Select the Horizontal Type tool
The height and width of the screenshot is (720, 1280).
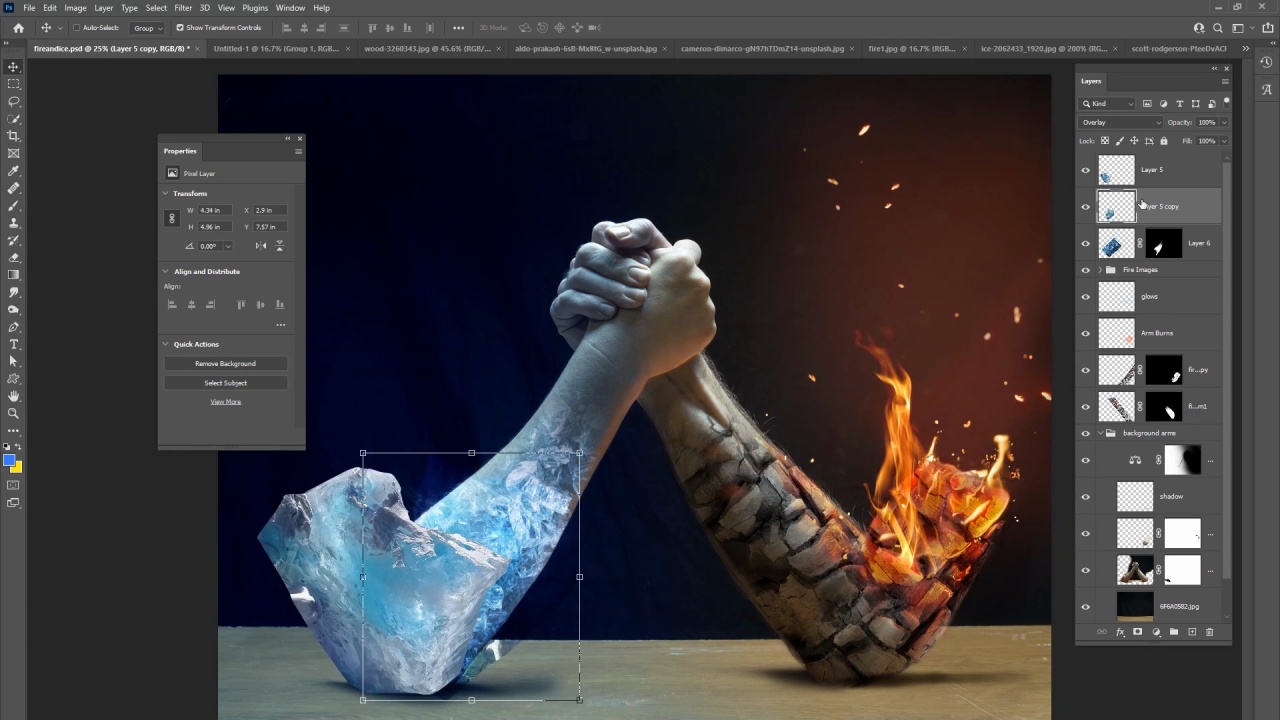[13, 344]
